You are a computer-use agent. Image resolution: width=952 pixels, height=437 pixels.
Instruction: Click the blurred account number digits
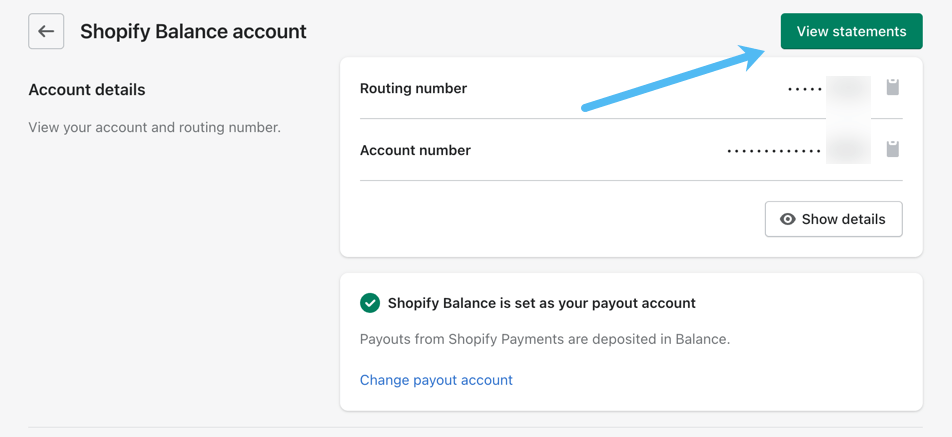point(848,150)
